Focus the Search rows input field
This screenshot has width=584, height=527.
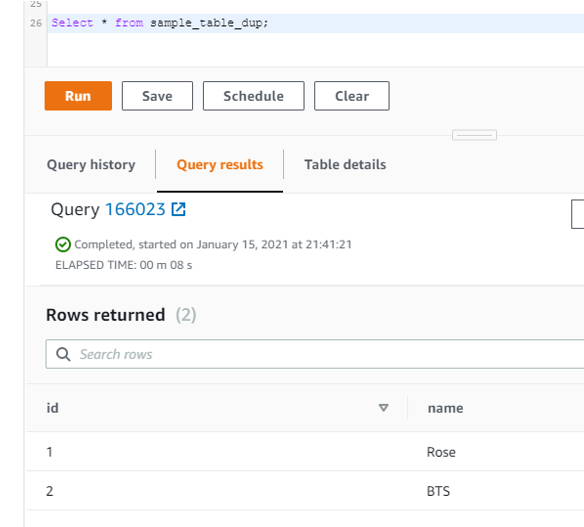(315, 354)
